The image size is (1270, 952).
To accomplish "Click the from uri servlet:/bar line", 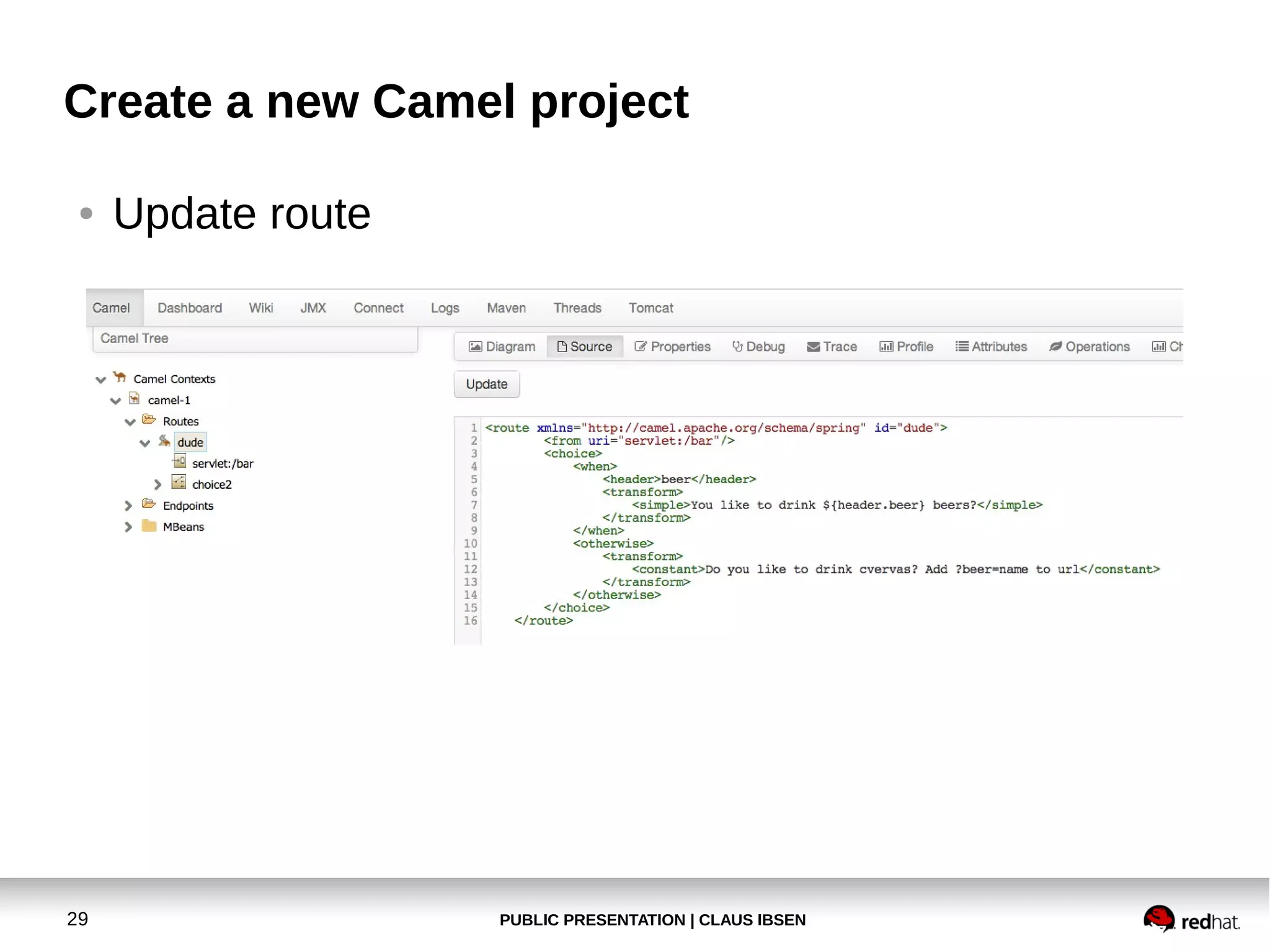I will (x=639, y=441).
